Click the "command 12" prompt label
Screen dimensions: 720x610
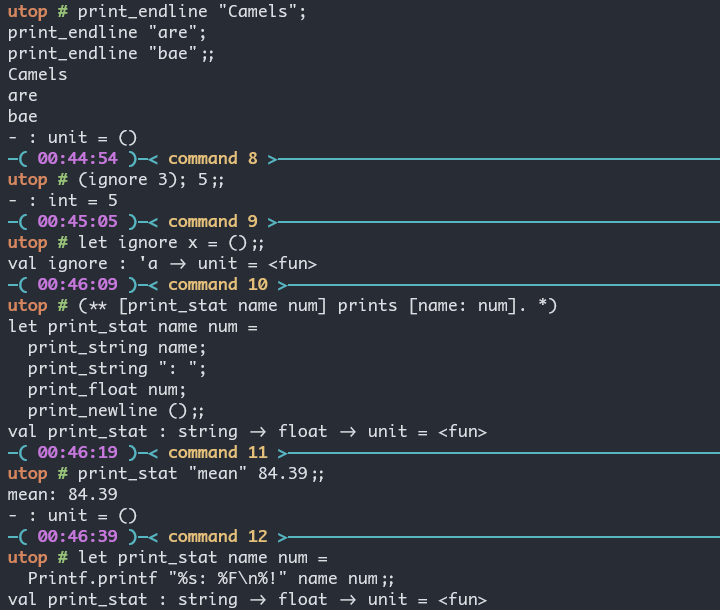217,536
